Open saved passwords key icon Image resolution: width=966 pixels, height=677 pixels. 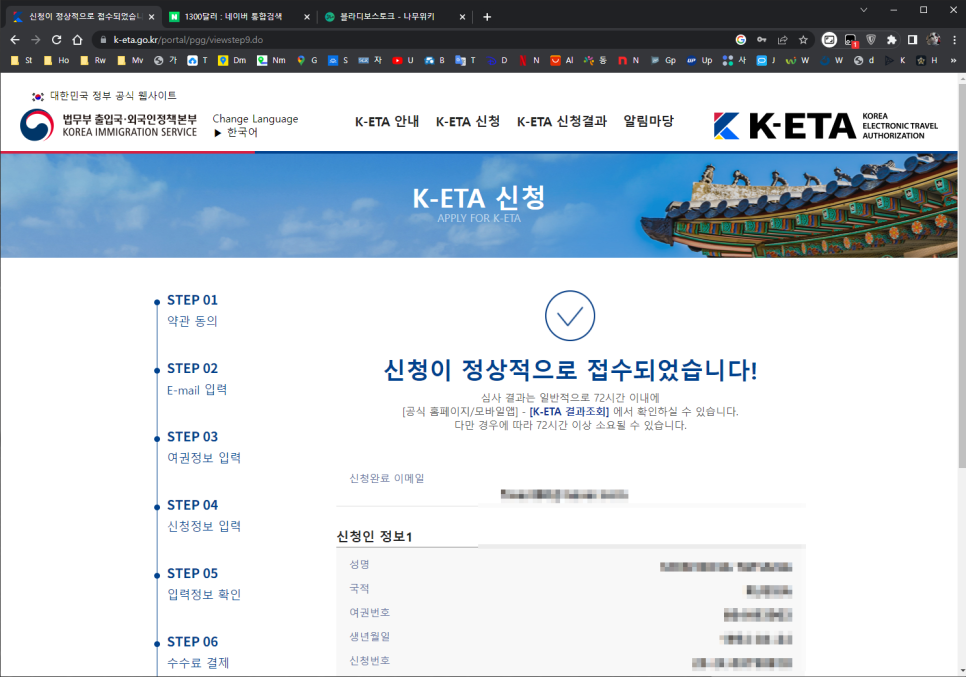tap(761, 39)
